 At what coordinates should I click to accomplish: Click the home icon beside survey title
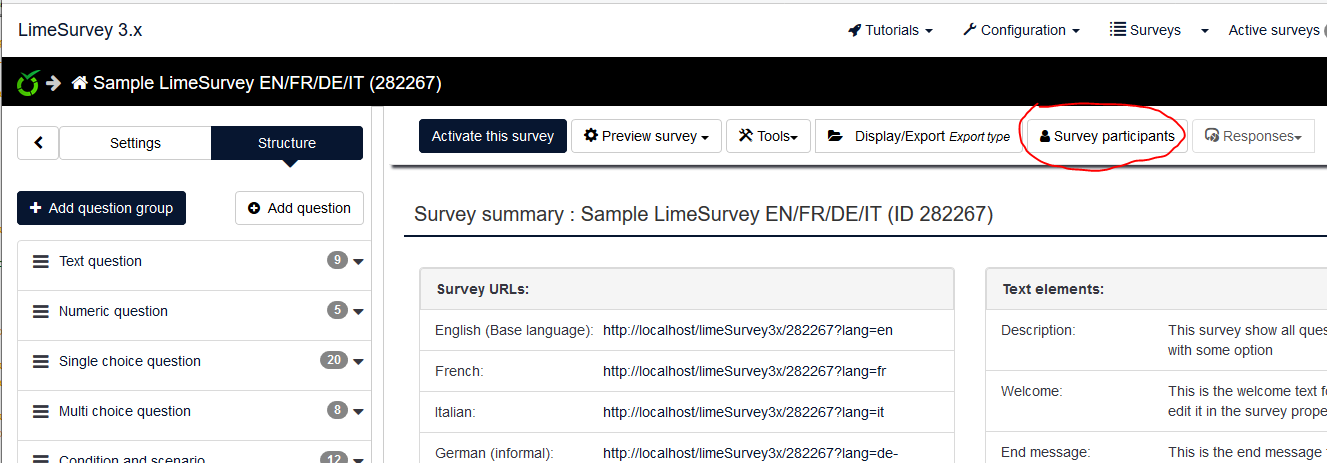(80, 83)
